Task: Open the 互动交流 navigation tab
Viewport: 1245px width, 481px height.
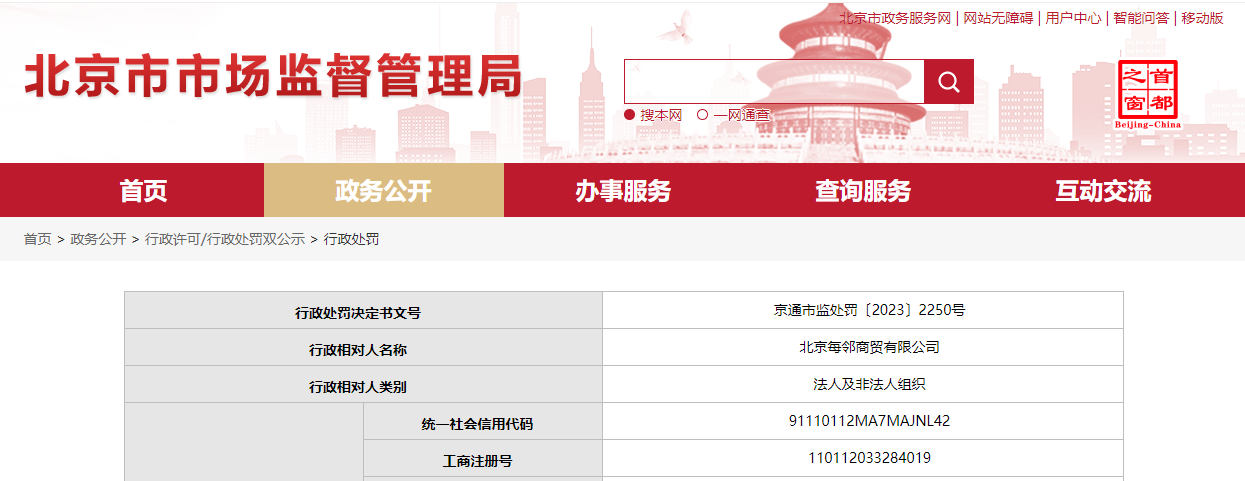Action: point(1103,190)
